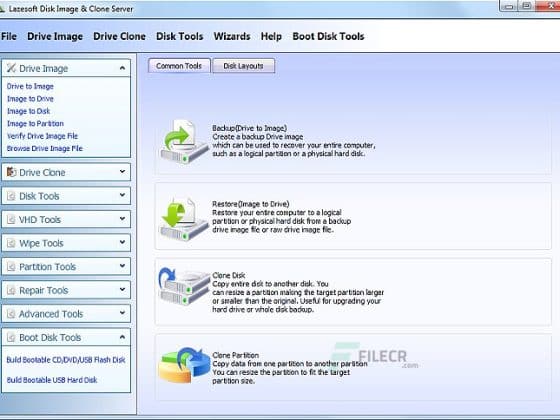
Task: Click the Partition Tools panel icon
Action: (11, 267)
